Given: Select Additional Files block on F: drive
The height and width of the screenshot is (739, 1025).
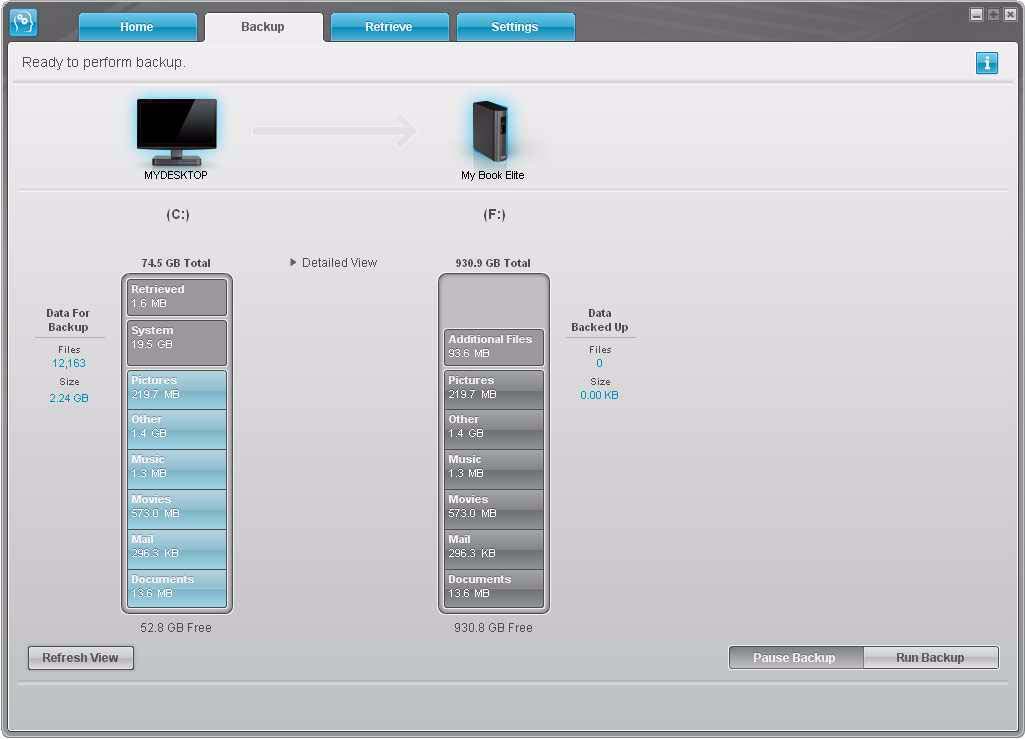Looking at the screenshot, I should [x=494, y=347].
